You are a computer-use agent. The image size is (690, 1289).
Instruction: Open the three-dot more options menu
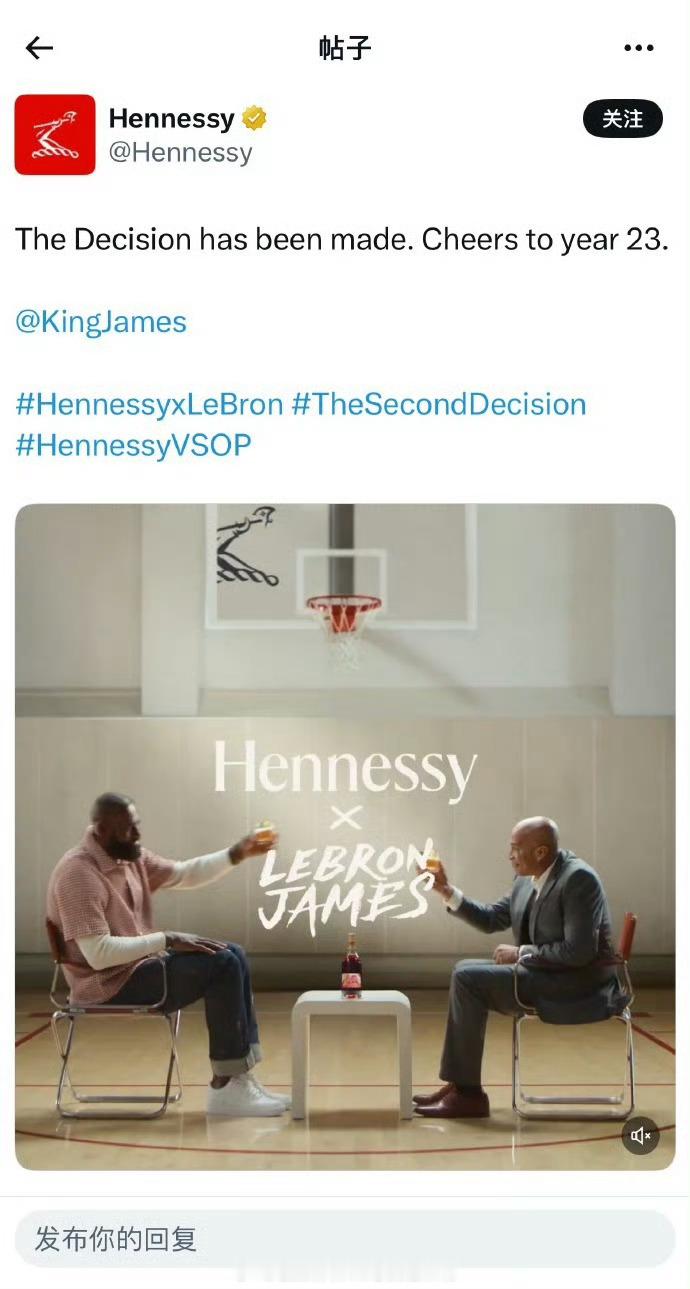point(638,48)
